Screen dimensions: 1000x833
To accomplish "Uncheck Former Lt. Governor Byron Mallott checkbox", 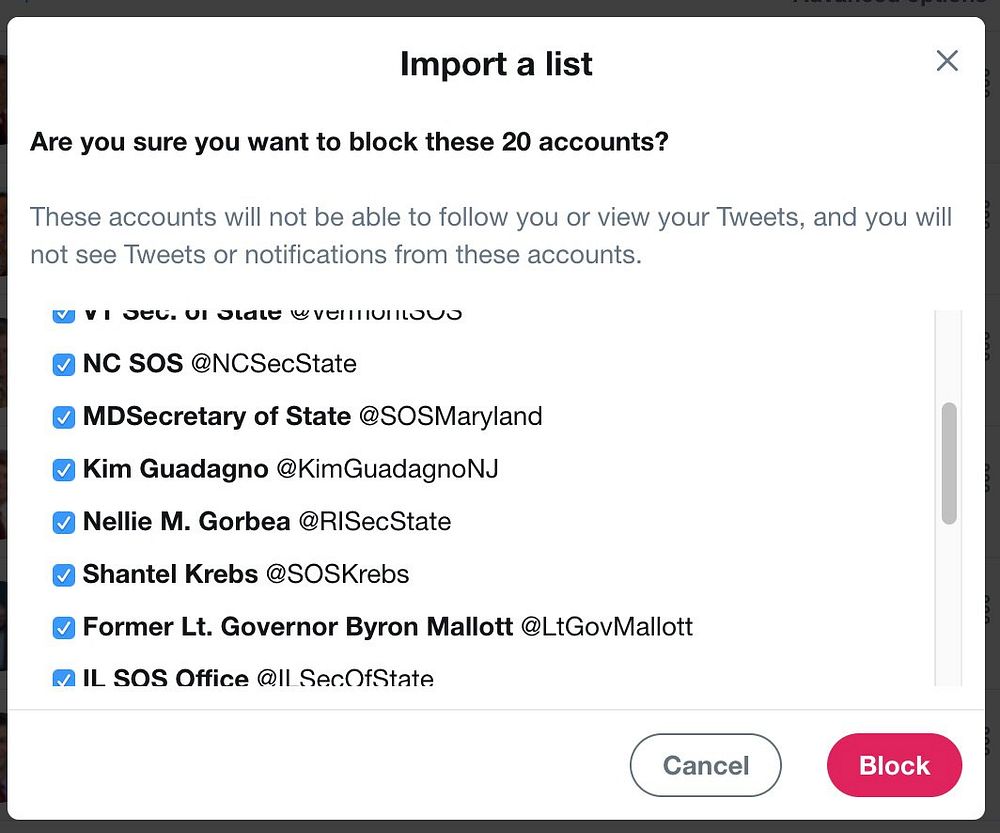I will click(64, 628).
